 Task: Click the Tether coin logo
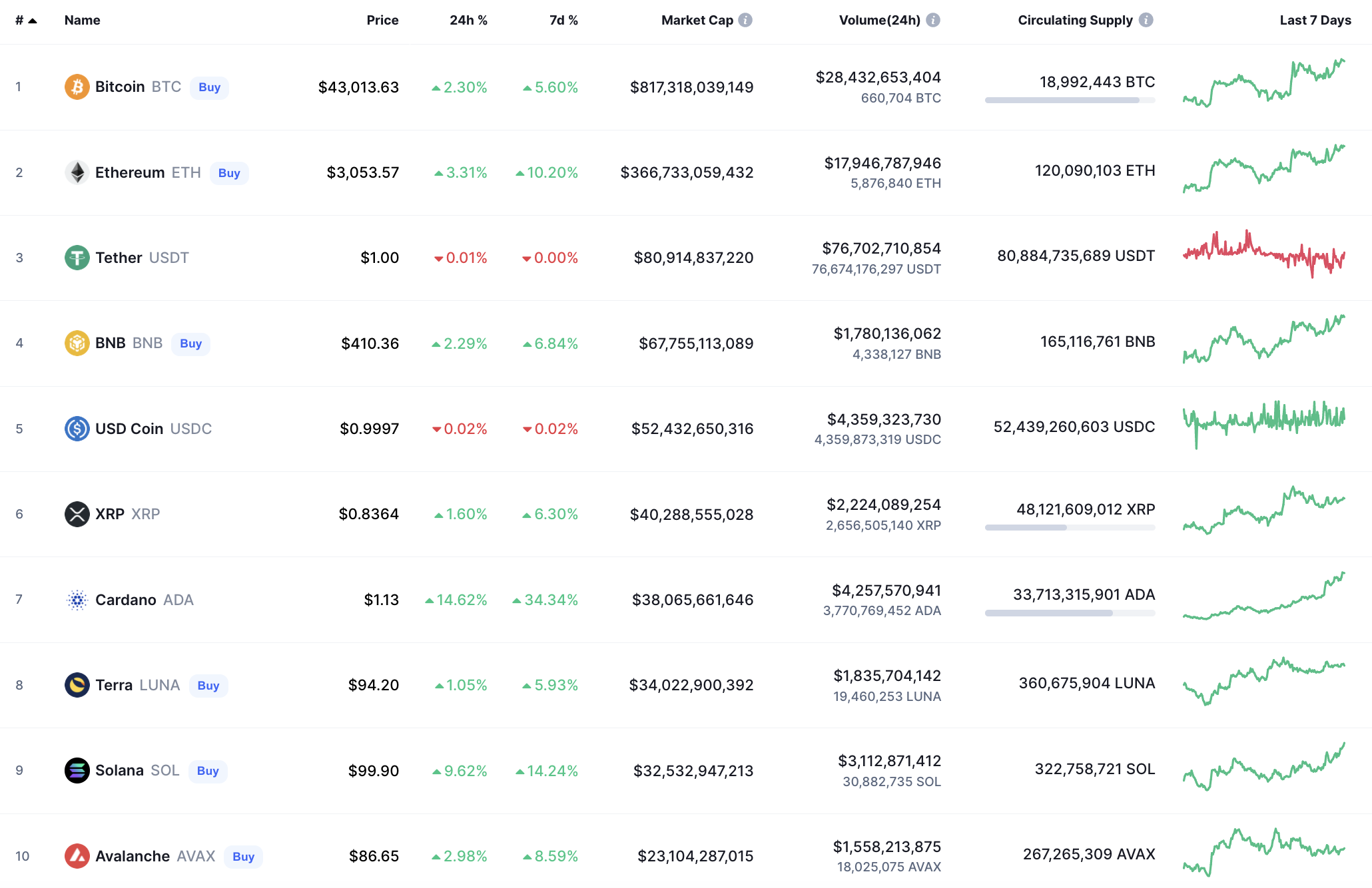(x=77, y=258)
